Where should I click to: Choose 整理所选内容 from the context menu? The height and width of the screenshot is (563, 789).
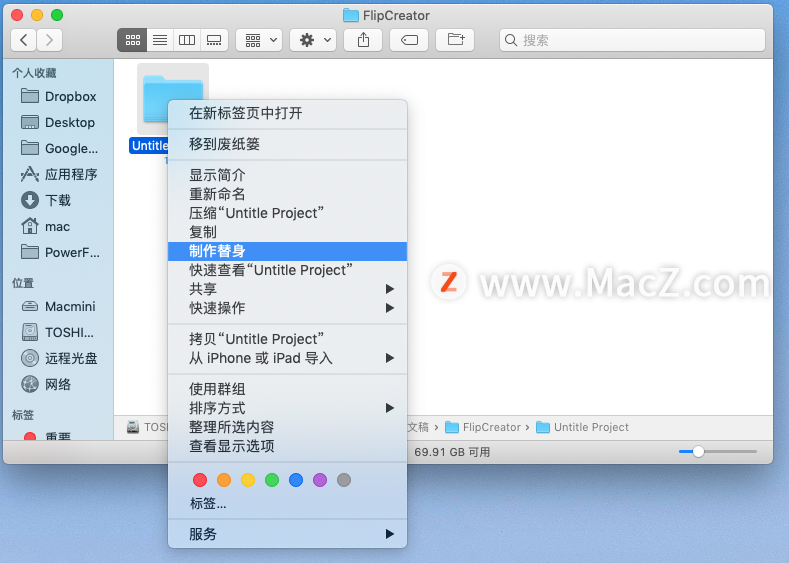pyautogui.click(x=287, y=427)
